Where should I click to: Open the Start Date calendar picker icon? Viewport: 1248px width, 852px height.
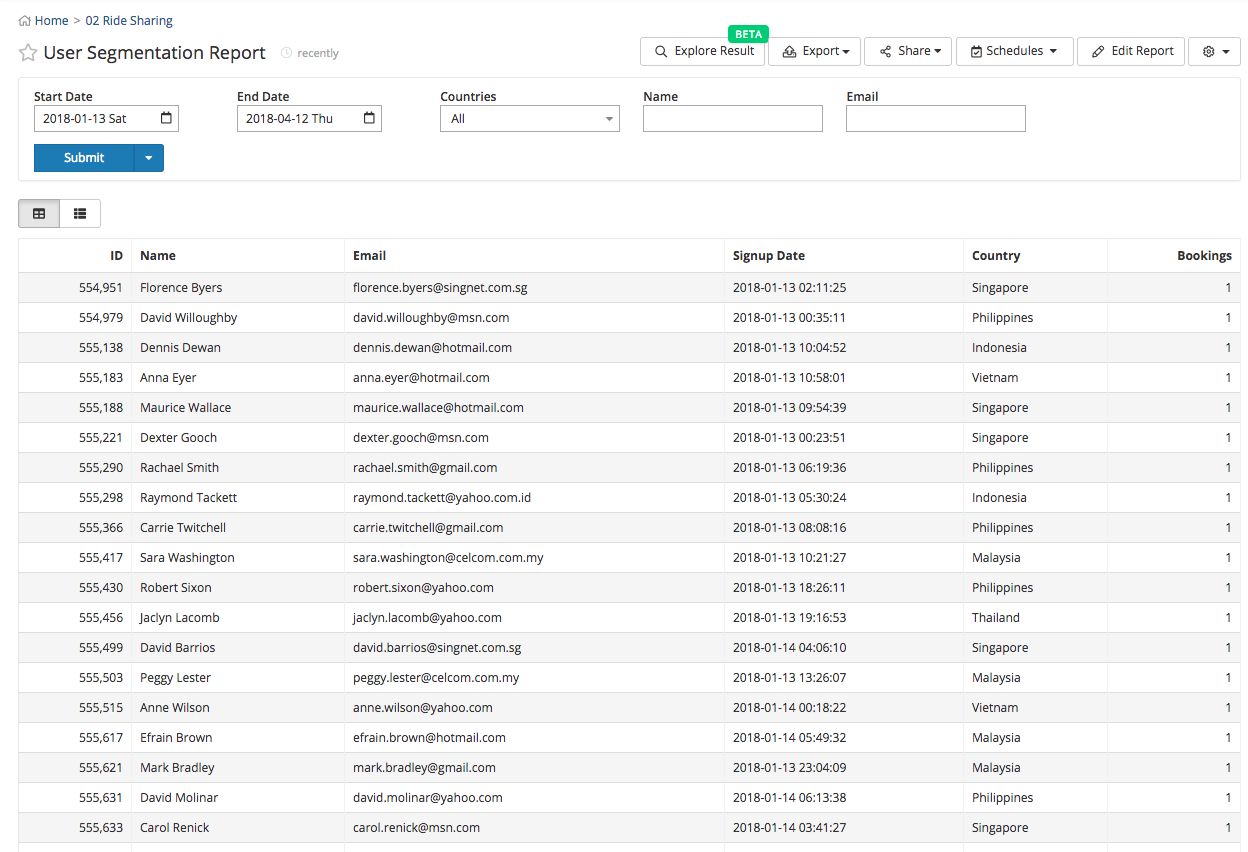(165, 118)
